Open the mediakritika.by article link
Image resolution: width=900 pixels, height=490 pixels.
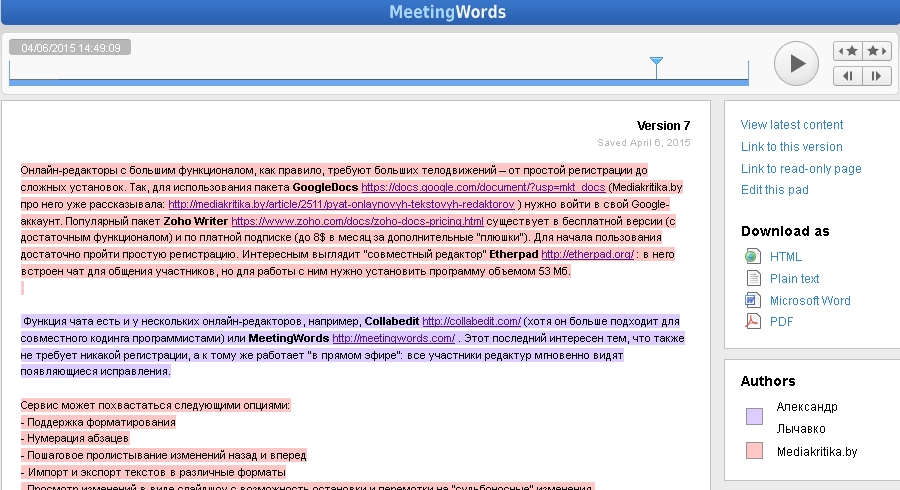[342, 204]
